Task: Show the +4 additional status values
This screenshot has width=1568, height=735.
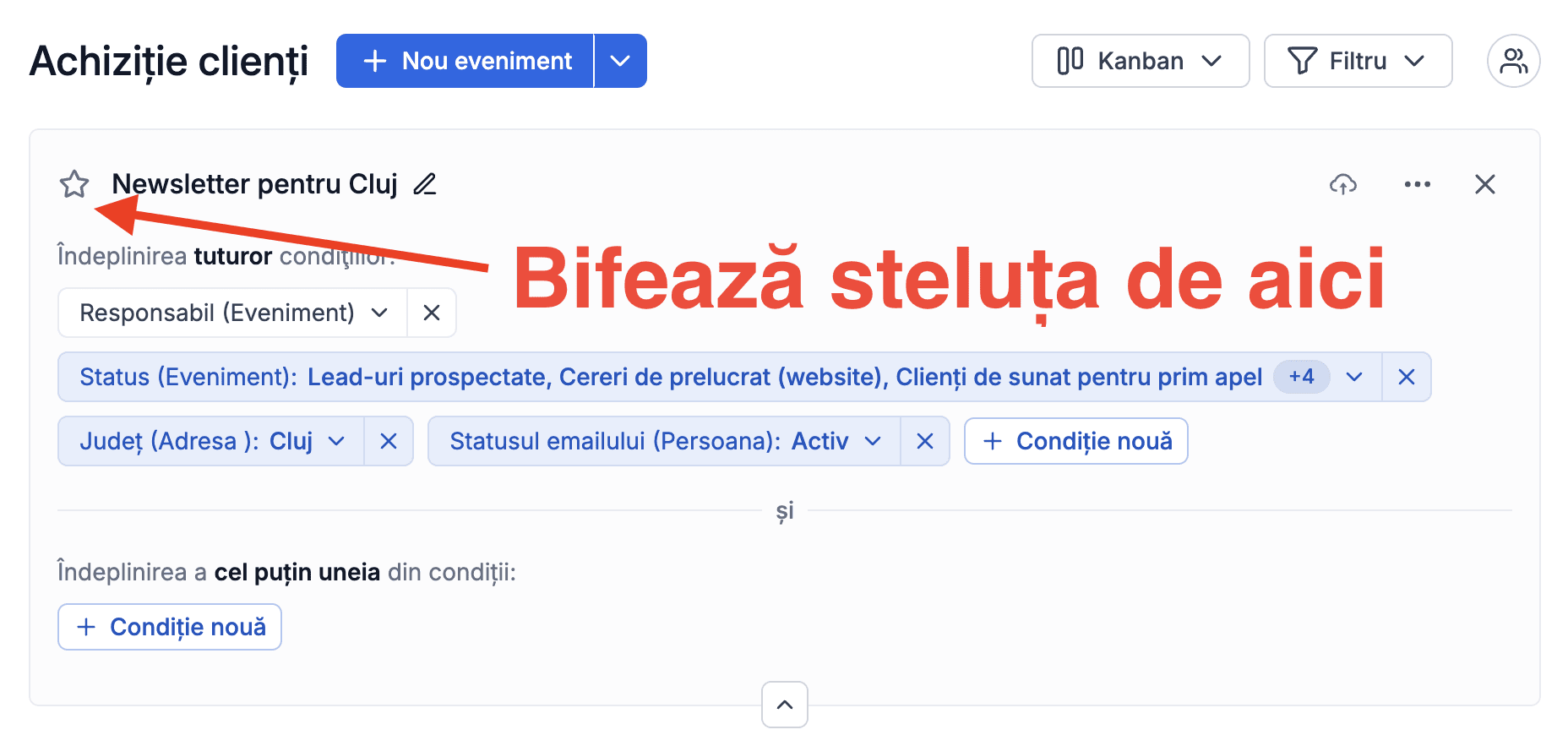Action: coord(1301,377)
